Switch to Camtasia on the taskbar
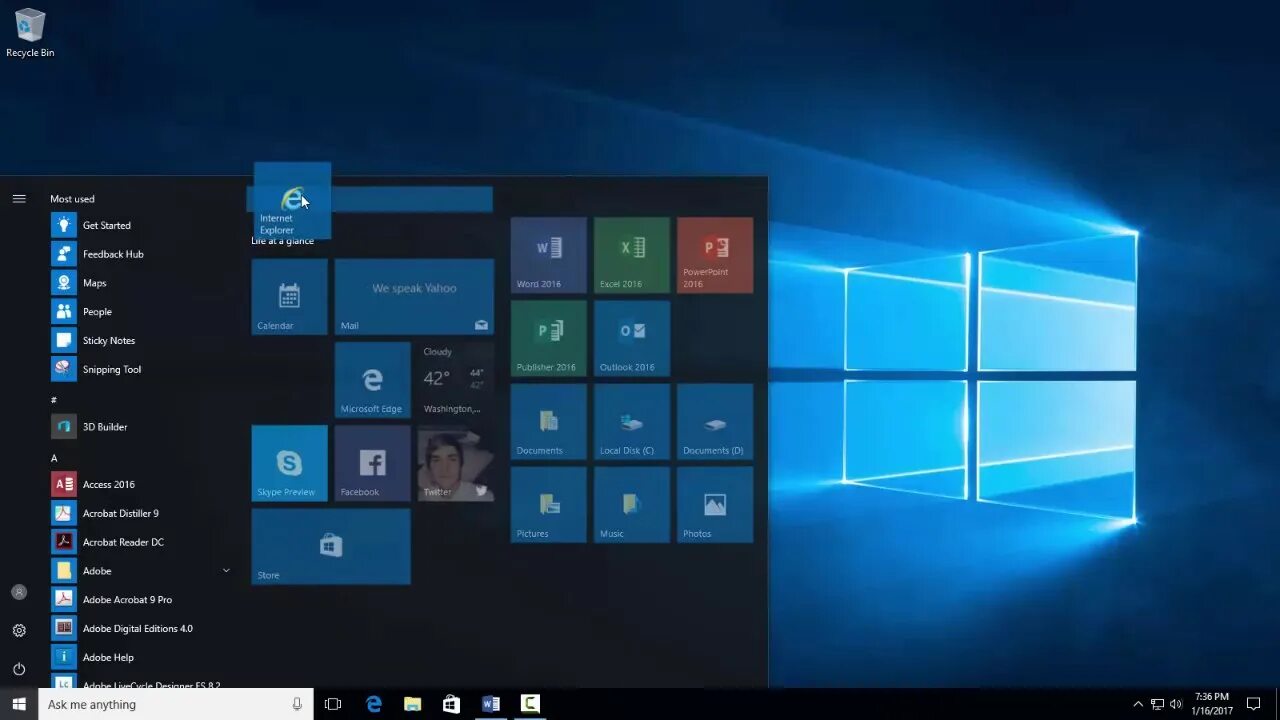 (530, 704)
